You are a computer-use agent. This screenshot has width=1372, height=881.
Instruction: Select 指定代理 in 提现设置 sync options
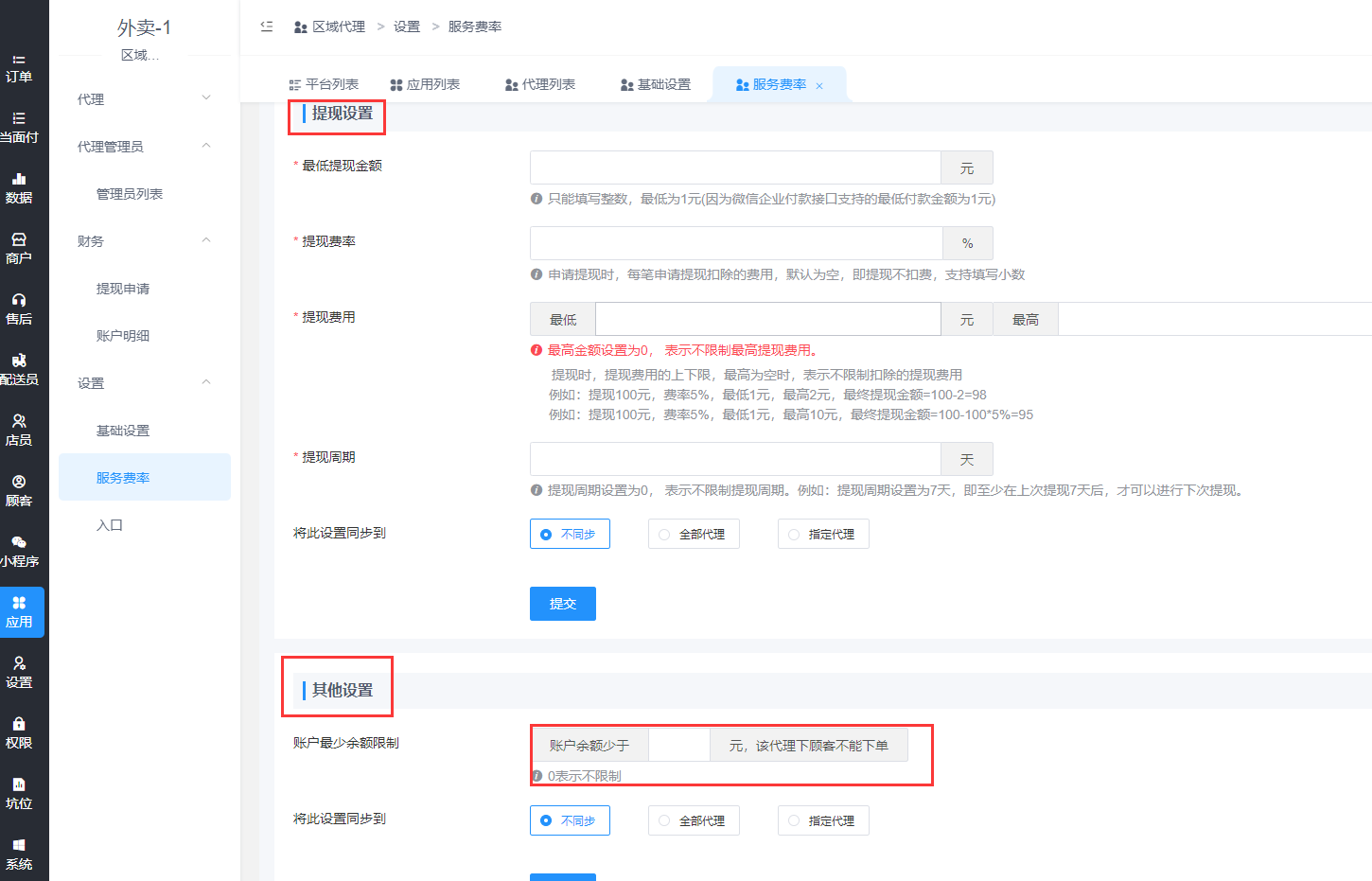(823, 534)
